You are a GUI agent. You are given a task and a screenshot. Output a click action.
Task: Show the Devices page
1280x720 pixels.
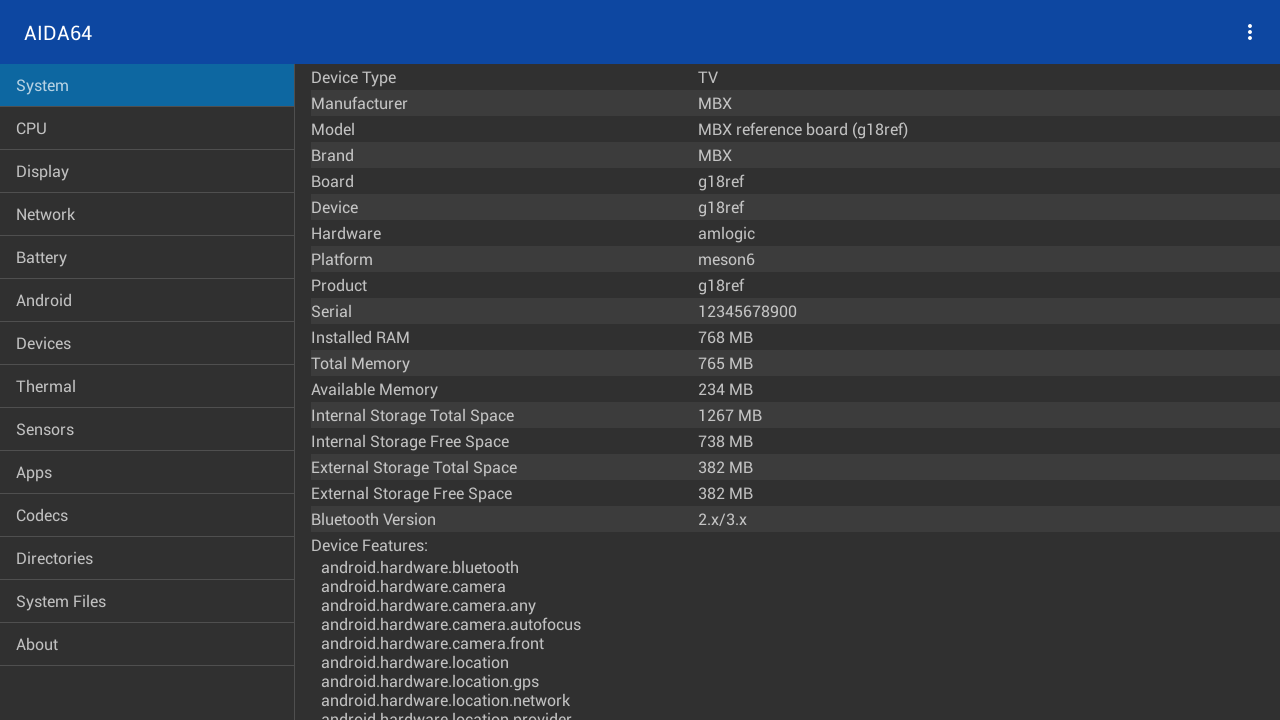(x=147, y=344)
